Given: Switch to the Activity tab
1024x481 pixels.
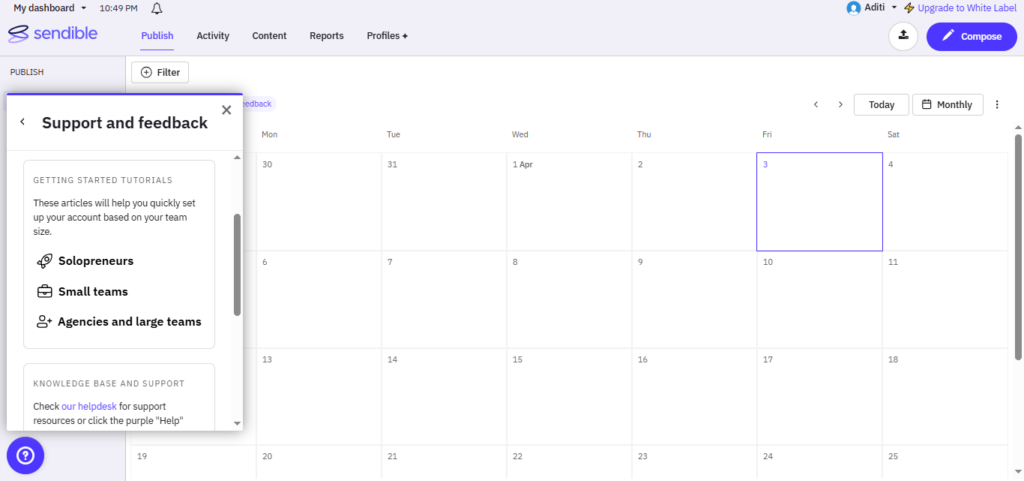Looking at the screenshot, I should (213, 36).
